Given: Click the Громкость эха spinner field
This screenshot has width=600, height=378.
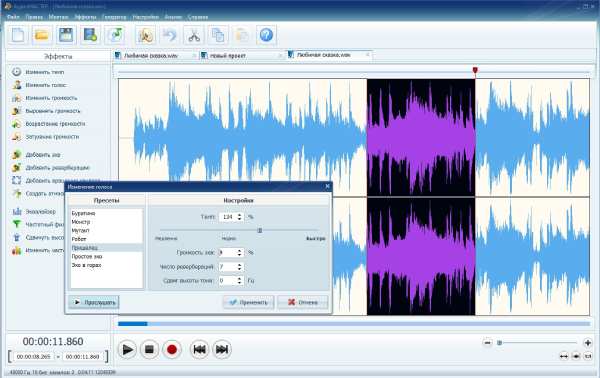Looking at the screenshot, I should 231,253.
